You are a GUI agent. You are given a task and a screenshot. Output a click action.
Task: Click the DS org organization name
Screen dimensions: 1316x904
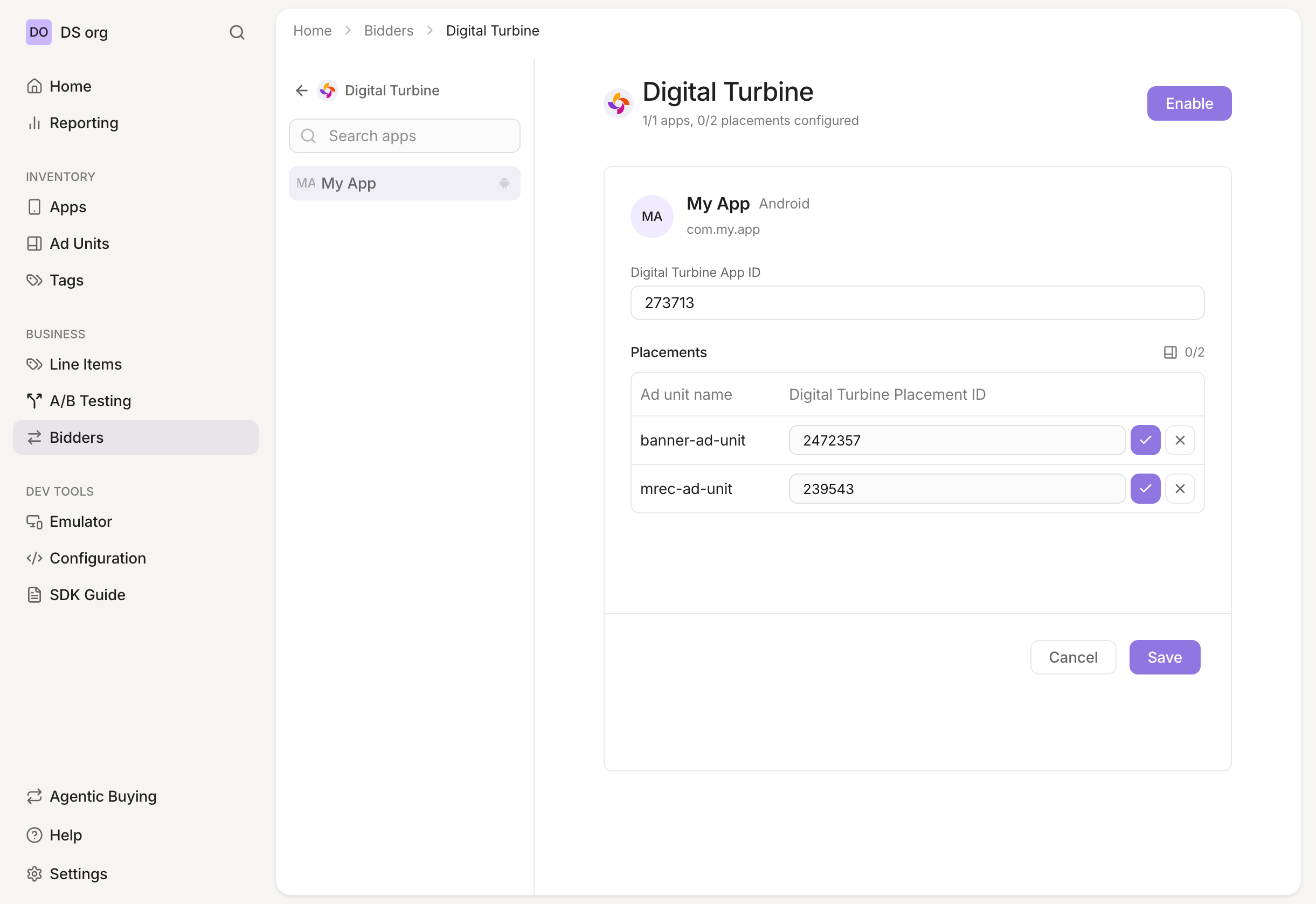(85, 32)
